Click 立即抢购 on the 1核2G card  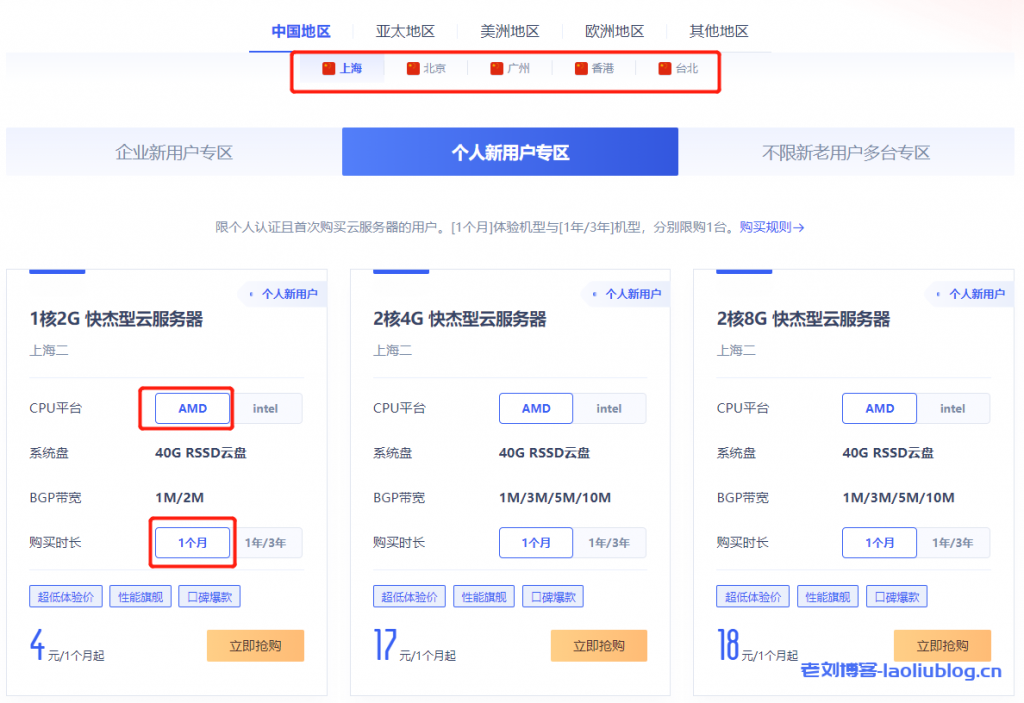tap(256, 646)
